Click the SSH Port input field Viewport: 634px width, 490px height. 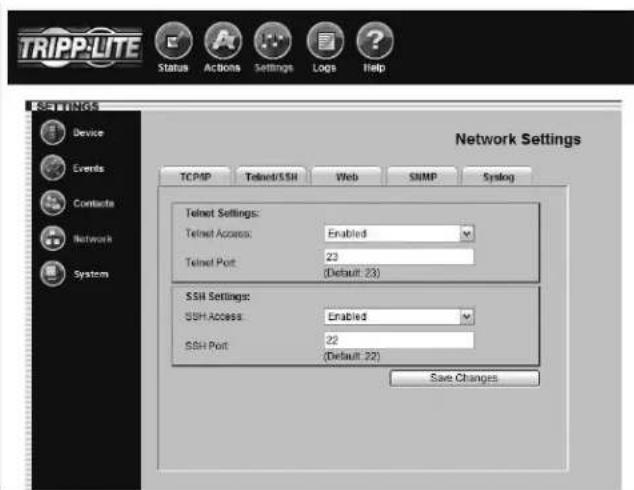[399, 340]
